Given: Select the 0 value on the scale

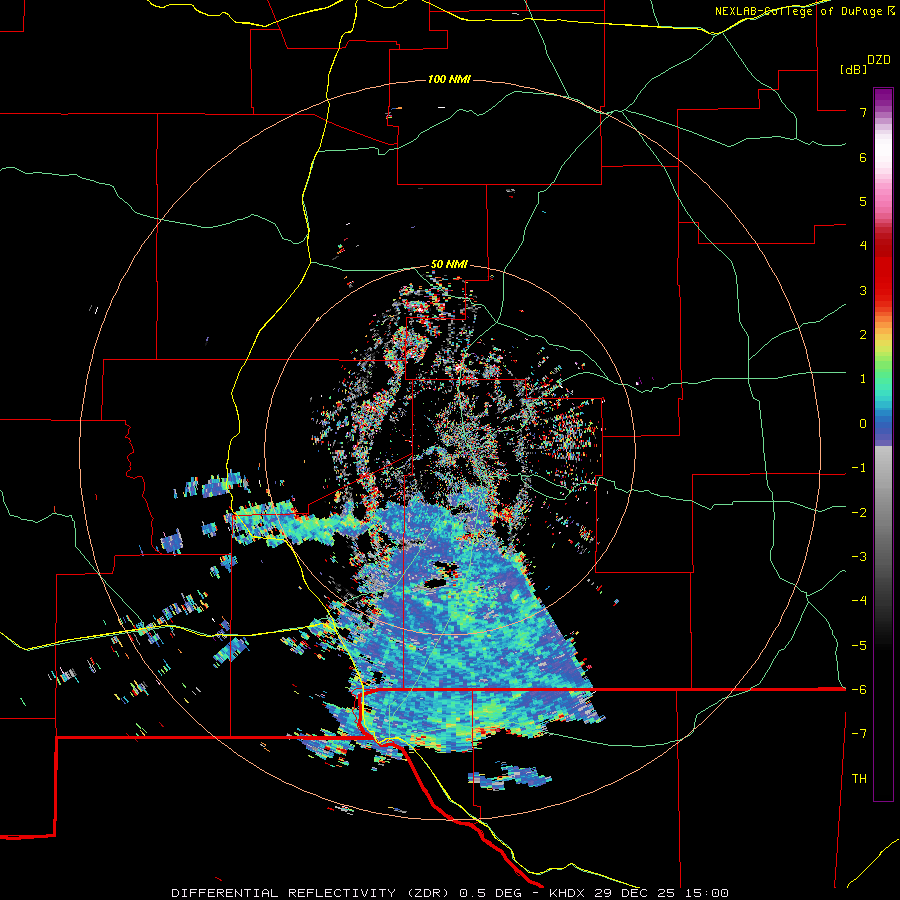Looking at the screenshot, I should tap(863, 424).
